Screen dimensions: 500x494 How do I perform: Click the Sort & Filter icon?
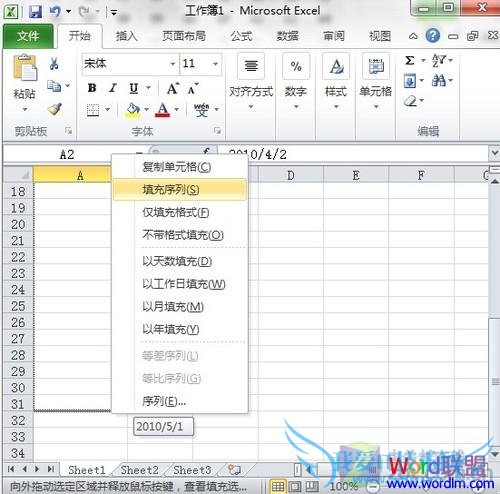click(438, 60)
